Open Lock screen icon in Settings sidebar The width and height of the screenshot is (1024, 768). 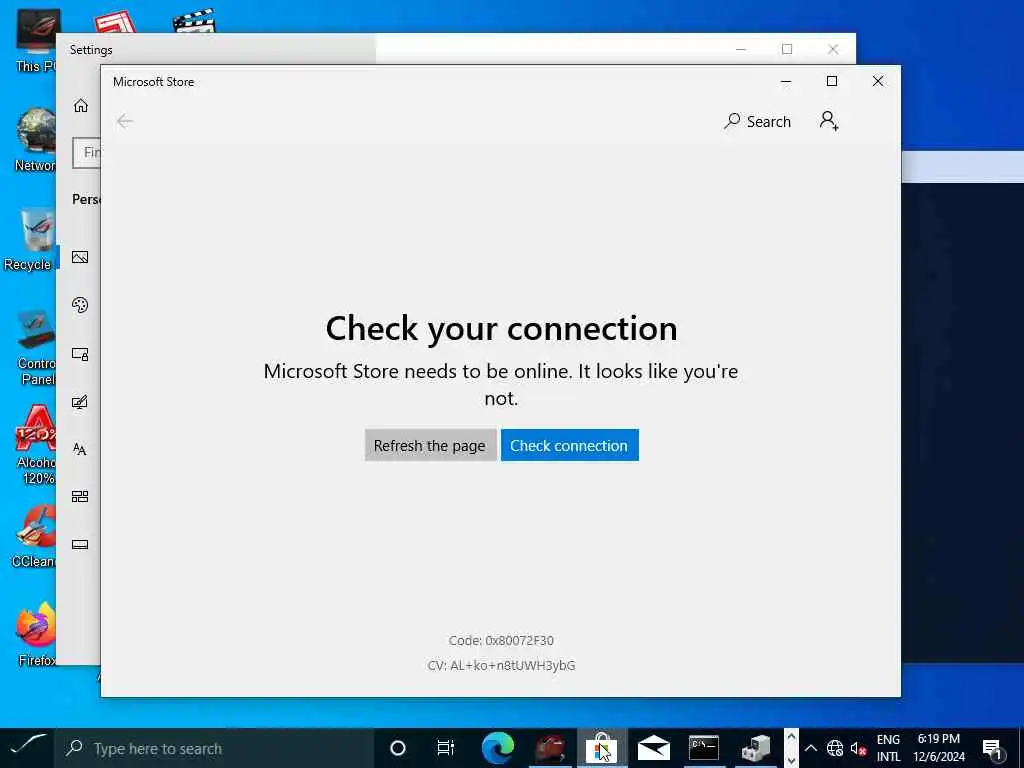[80, 354]
